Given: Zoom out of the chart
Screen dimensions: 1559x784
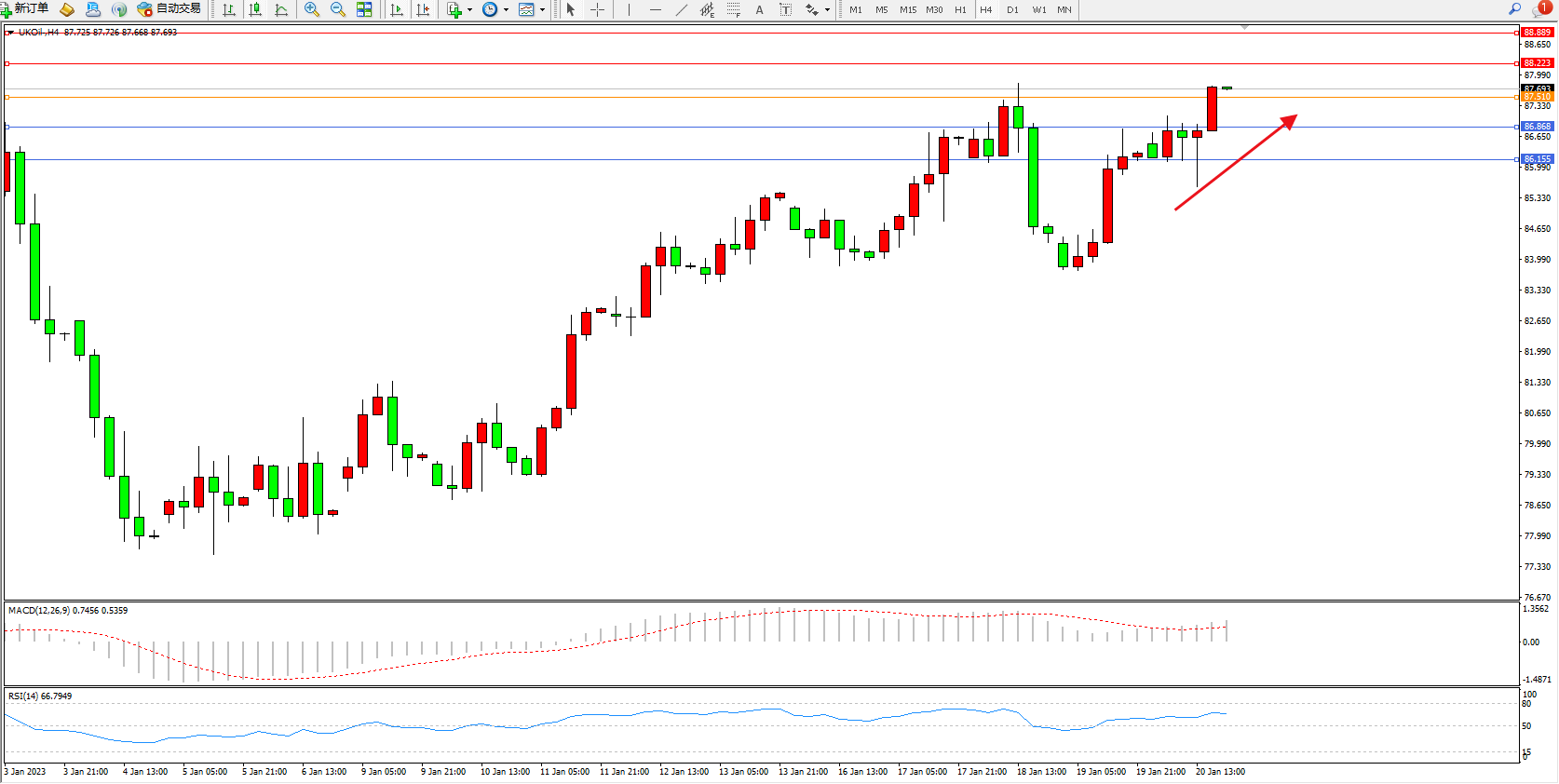Looking at the screenshot, I should pos(337,9).
